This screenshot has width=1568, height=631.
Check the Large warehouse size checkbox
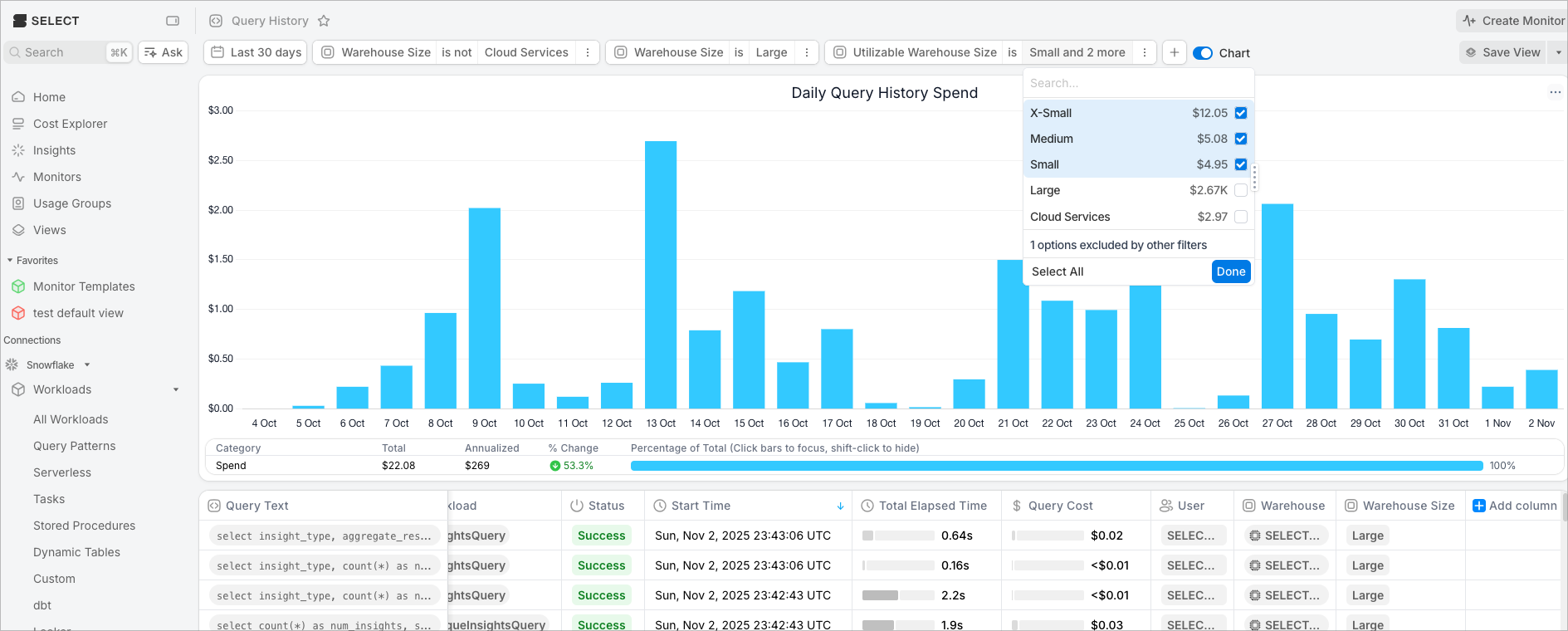tap(1240, 190)
